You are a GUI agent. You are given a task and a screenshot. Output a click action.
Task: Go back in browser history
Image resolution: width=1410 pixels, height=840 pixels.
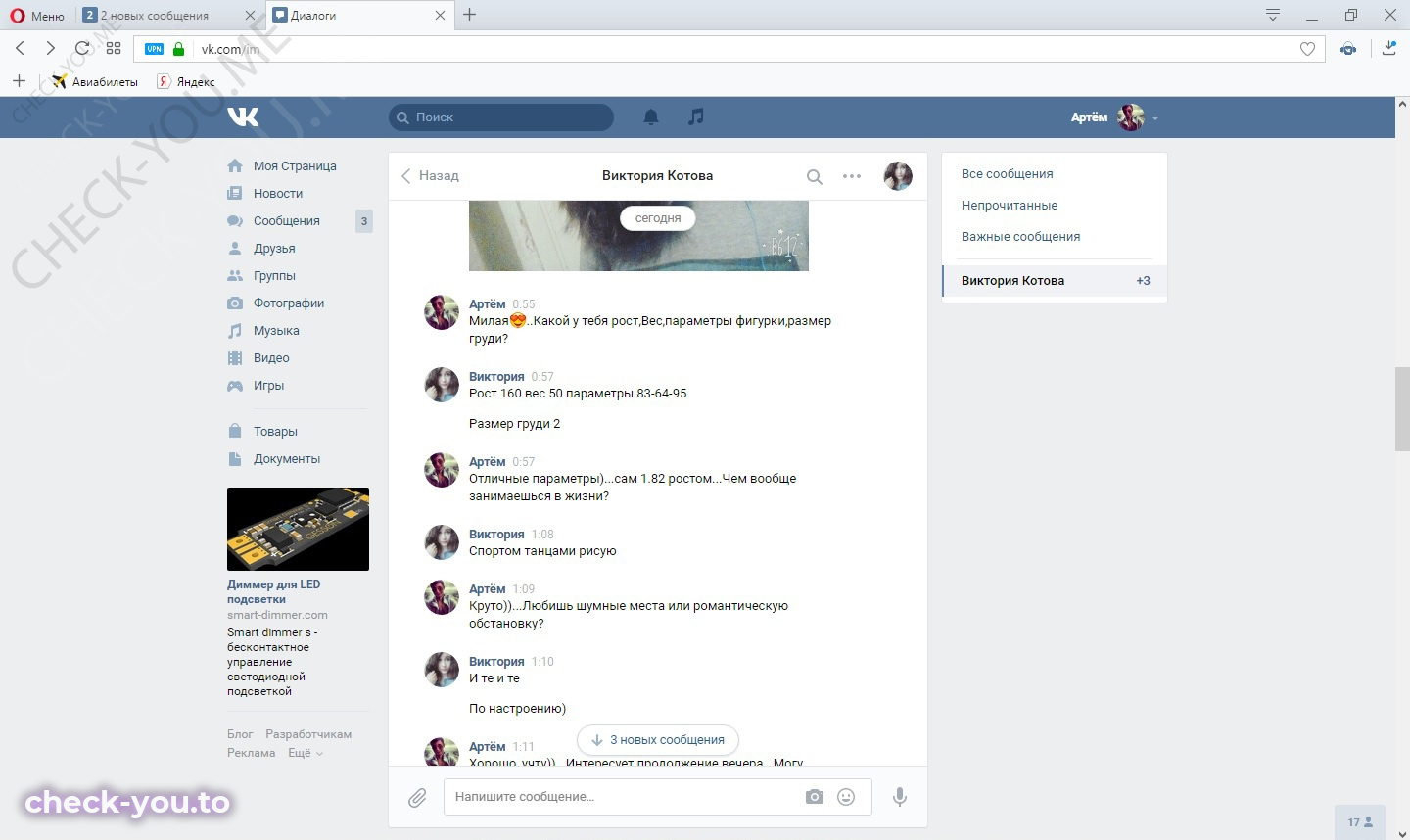[x=21, y=48]
